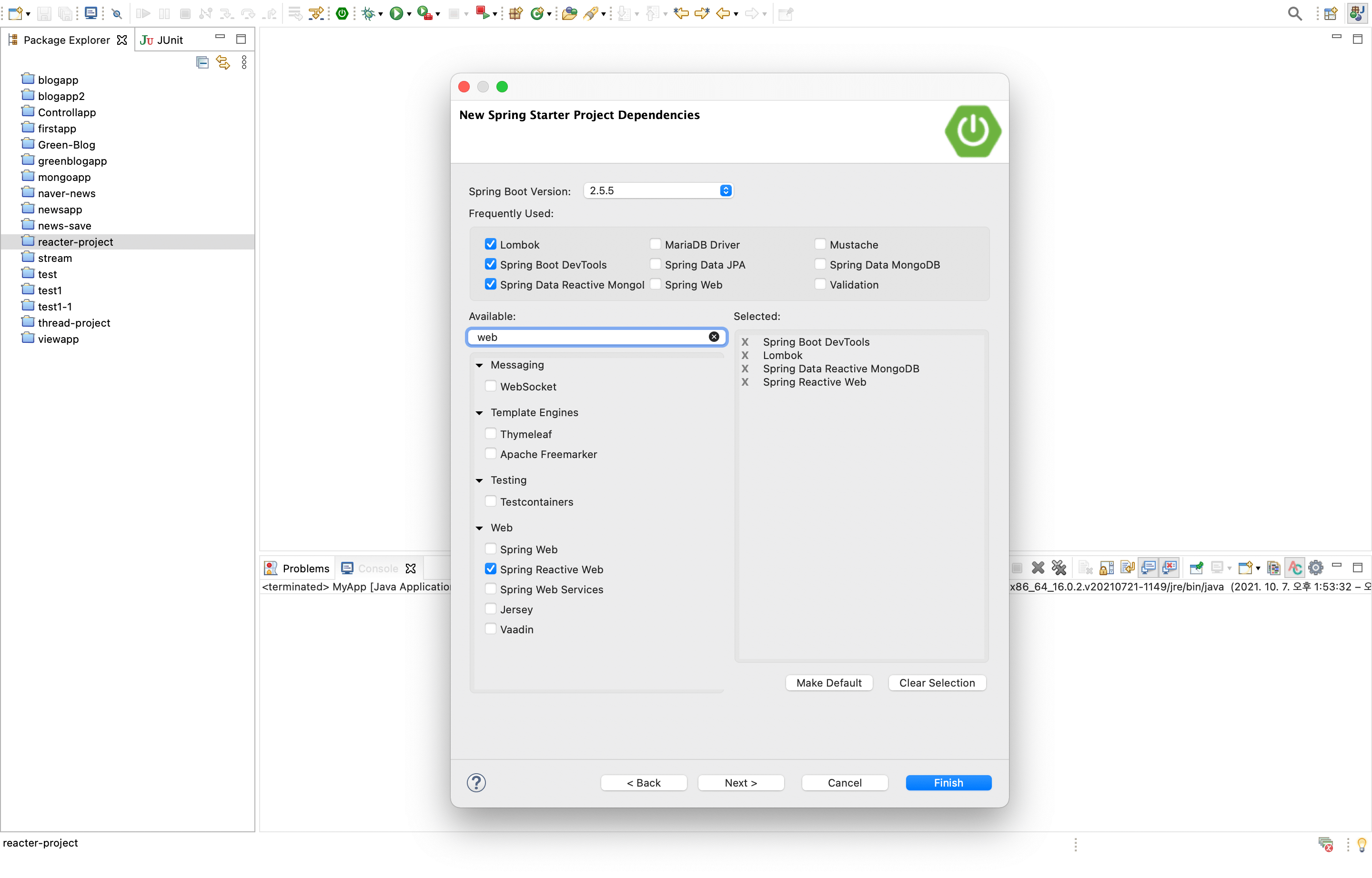1372x878 pixels.
Task: Uncheck Lombok in Frequently Used
Action: click(x=491, y=244)
